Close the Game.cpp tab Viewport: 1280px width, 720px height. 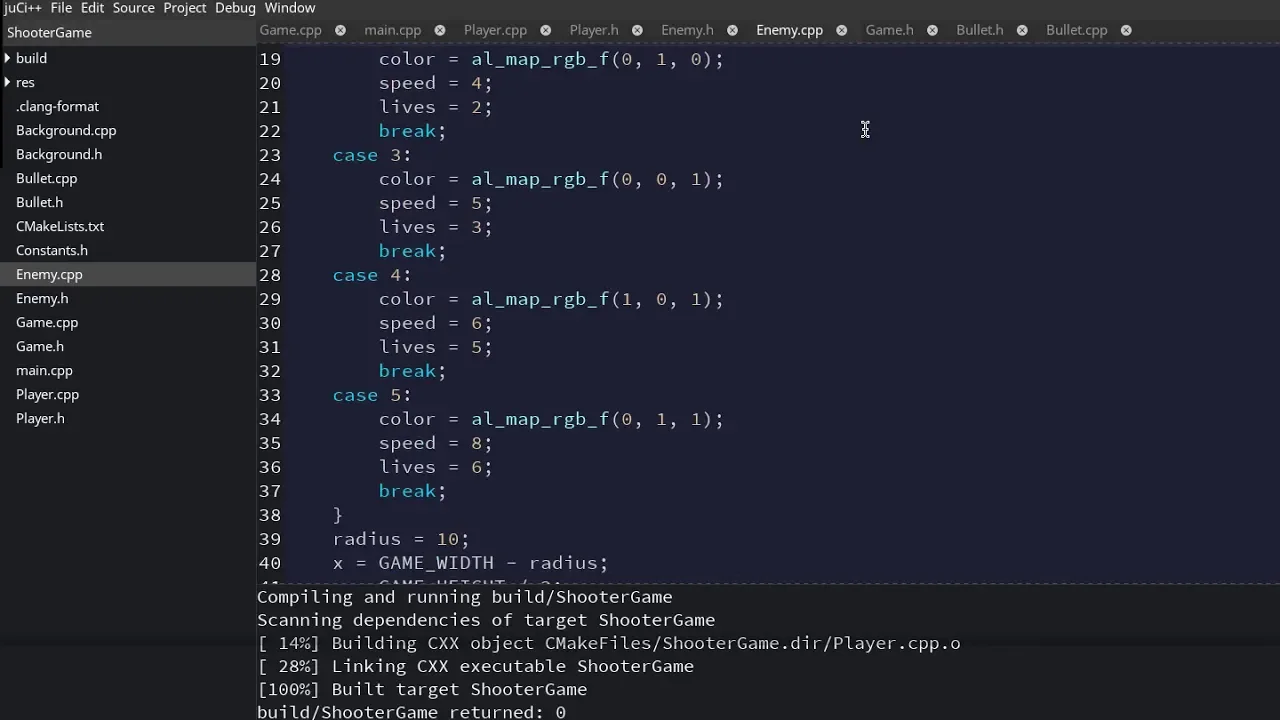pyautogui.click(x=340, y=30)
